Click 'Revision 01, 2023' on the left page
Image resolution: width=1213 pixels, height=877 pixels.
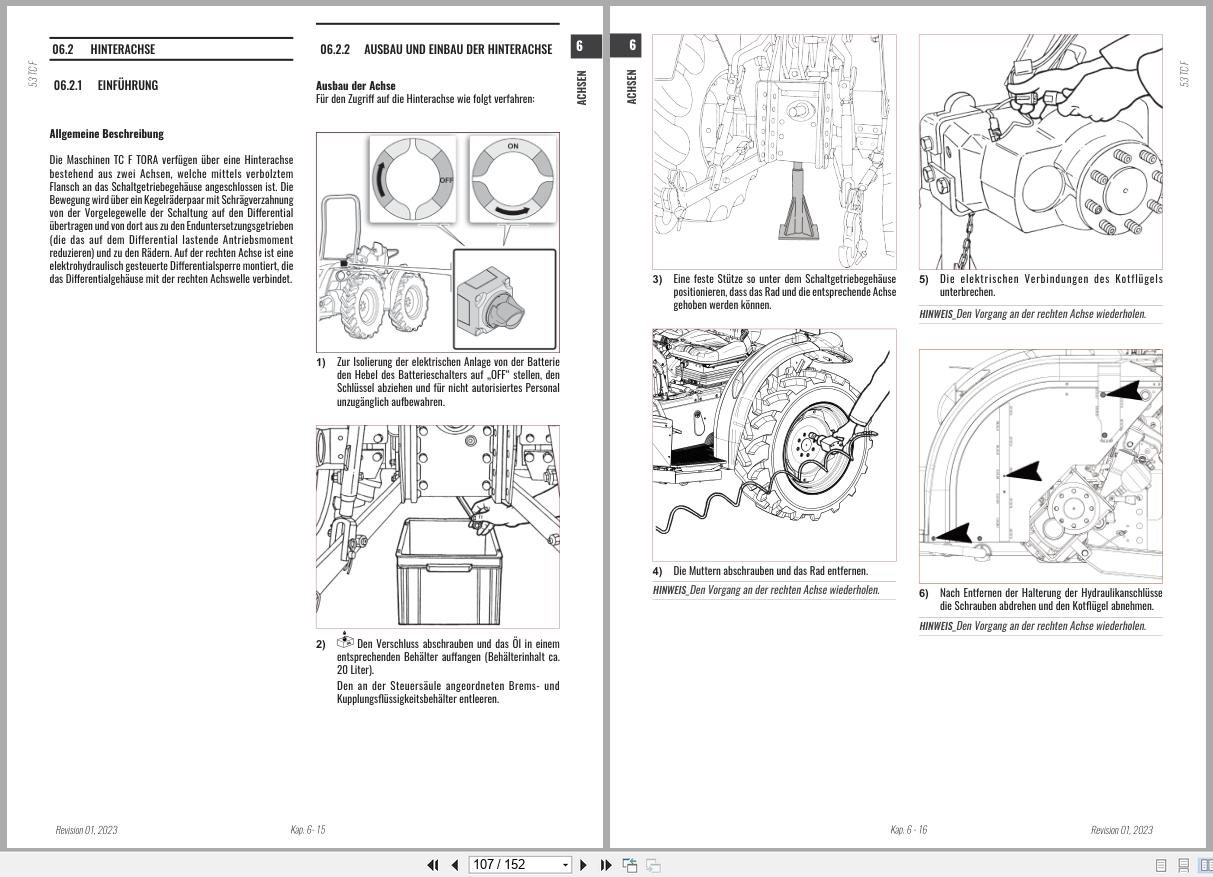(86, 830)
